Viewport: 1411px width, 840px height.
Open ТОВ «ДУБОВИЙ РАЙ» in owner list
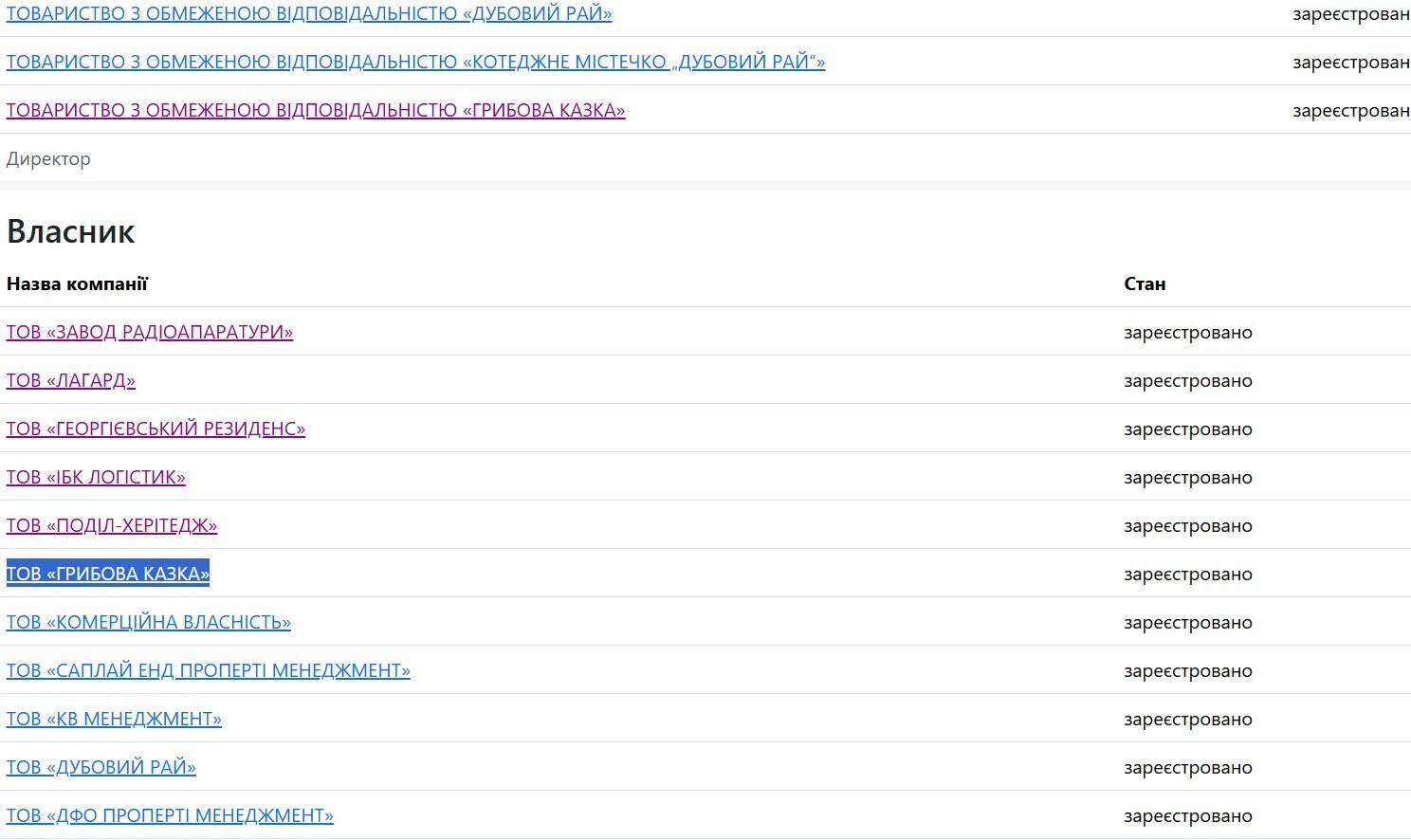coord(101,767)
